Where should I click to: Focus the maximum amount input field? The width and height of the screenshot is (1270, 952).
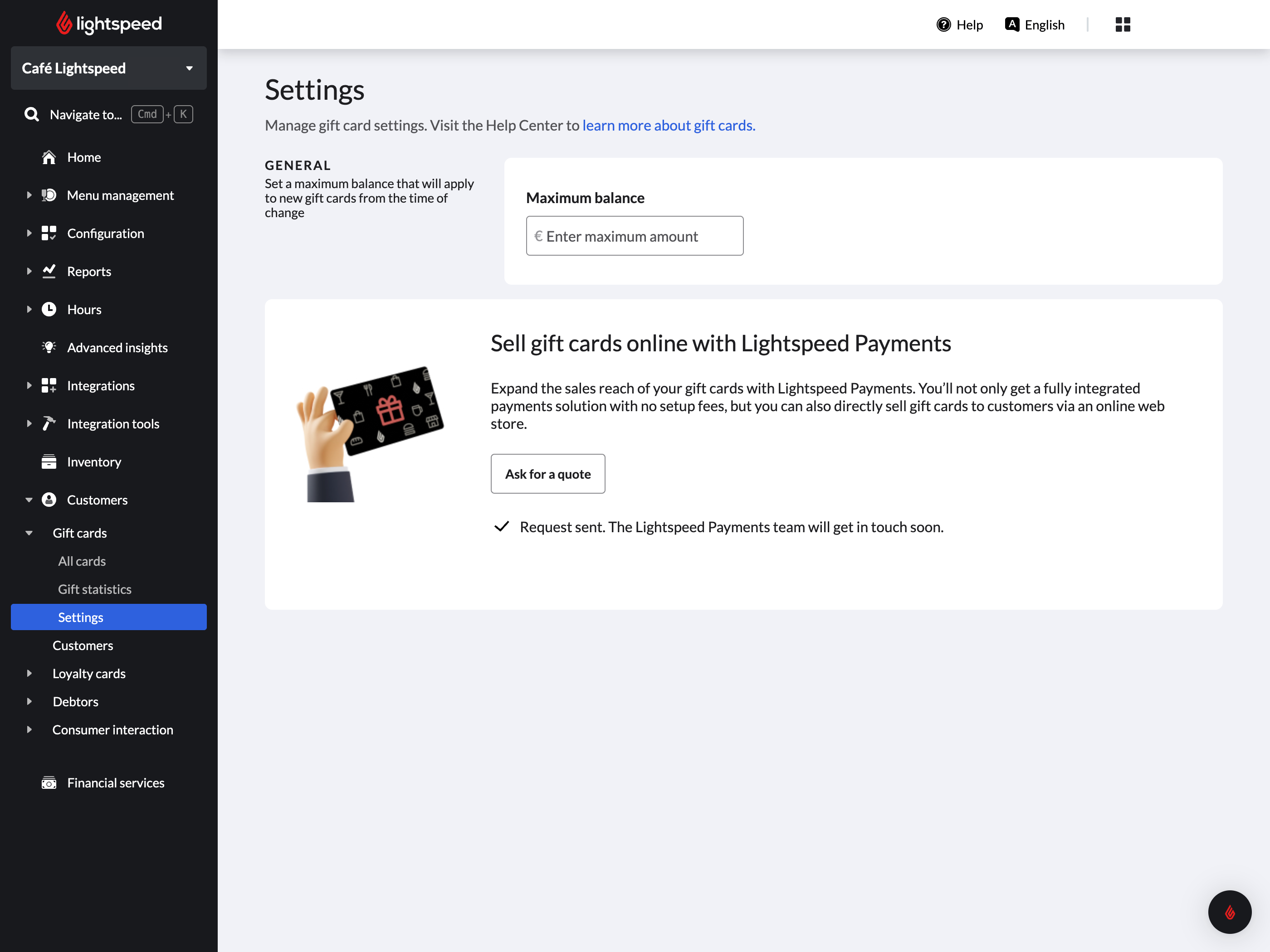tap(635, 236)
